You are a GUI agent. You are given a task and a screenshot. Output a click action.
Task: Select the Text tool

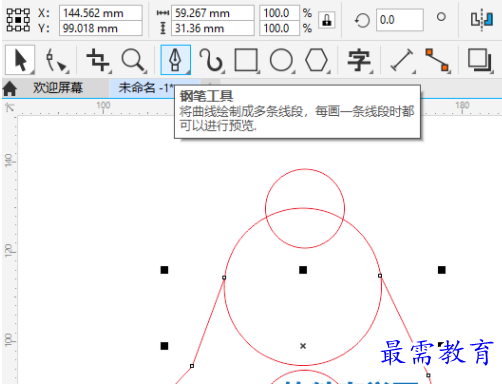coord(359,60)
